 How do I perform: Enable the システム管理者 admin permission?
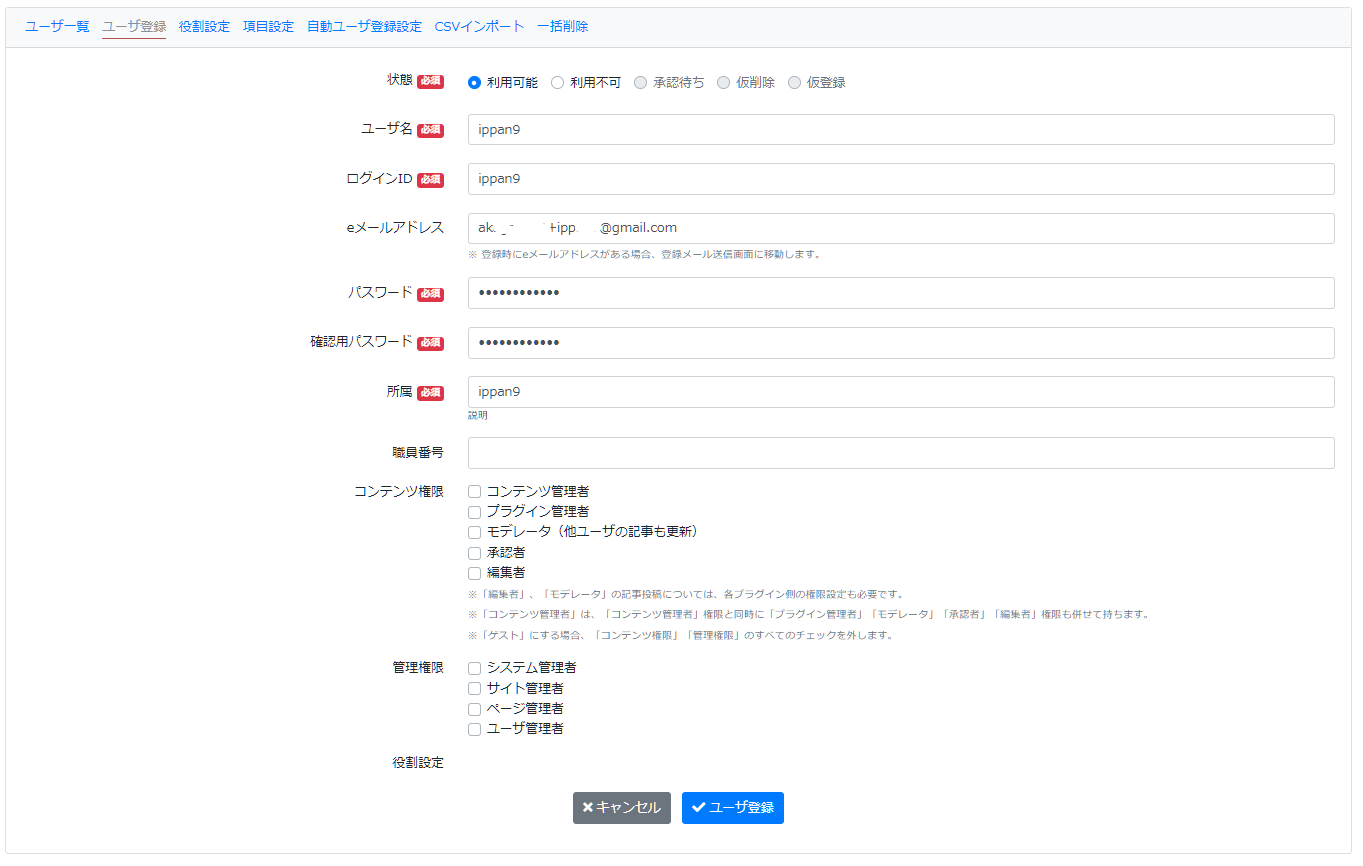click(x=474, y=668)
